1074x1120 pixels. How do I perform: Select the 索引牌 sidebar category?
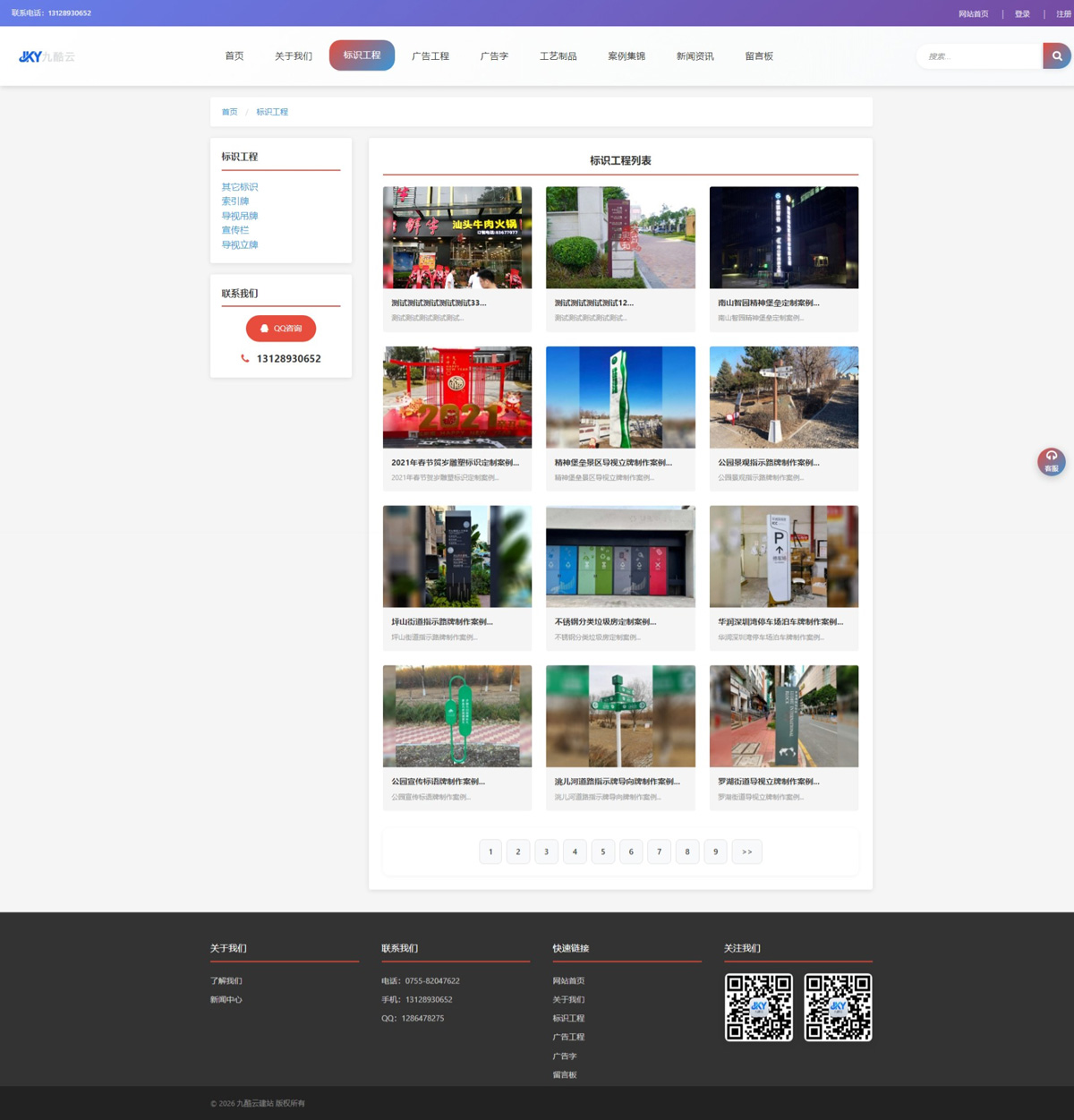(x=235, y=201)
